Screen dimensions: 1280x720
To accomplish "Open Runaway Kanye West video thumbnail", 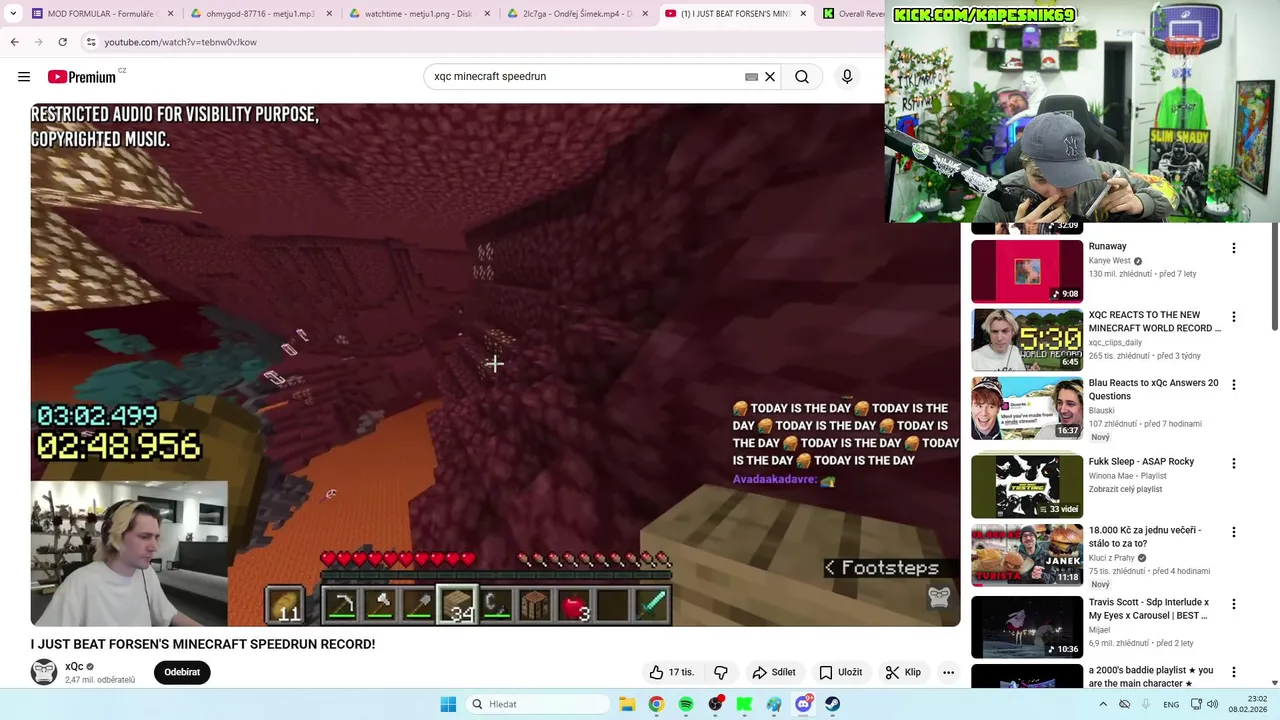I will (1027, 271).
